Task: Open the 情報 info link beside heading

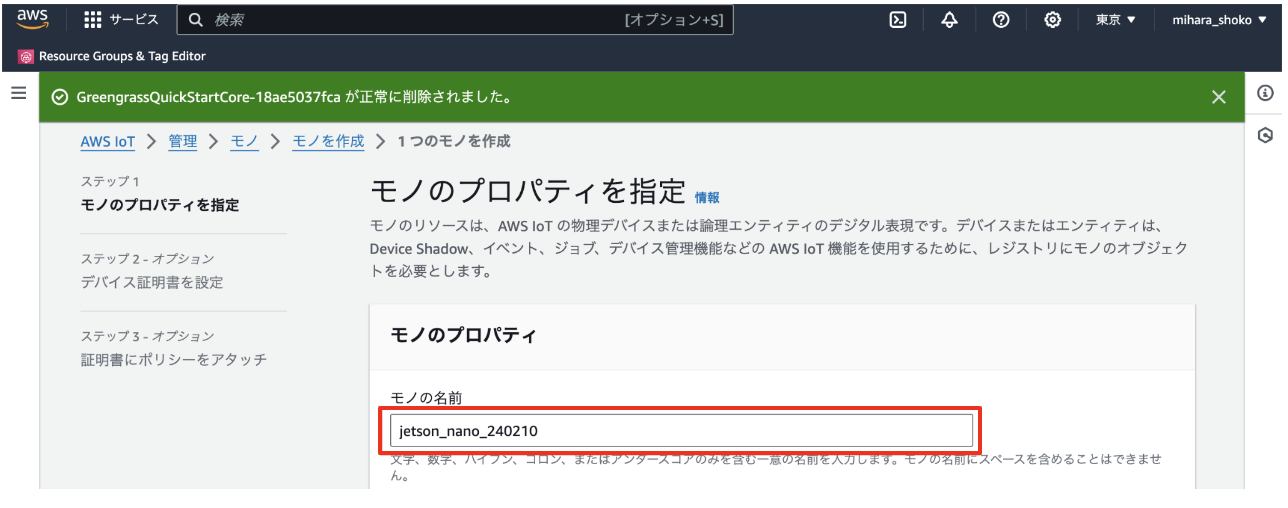Action: (x=707, y=198)
